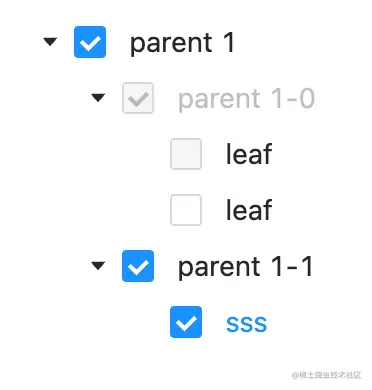Click the watermark text in the corner

coord(326,375)
